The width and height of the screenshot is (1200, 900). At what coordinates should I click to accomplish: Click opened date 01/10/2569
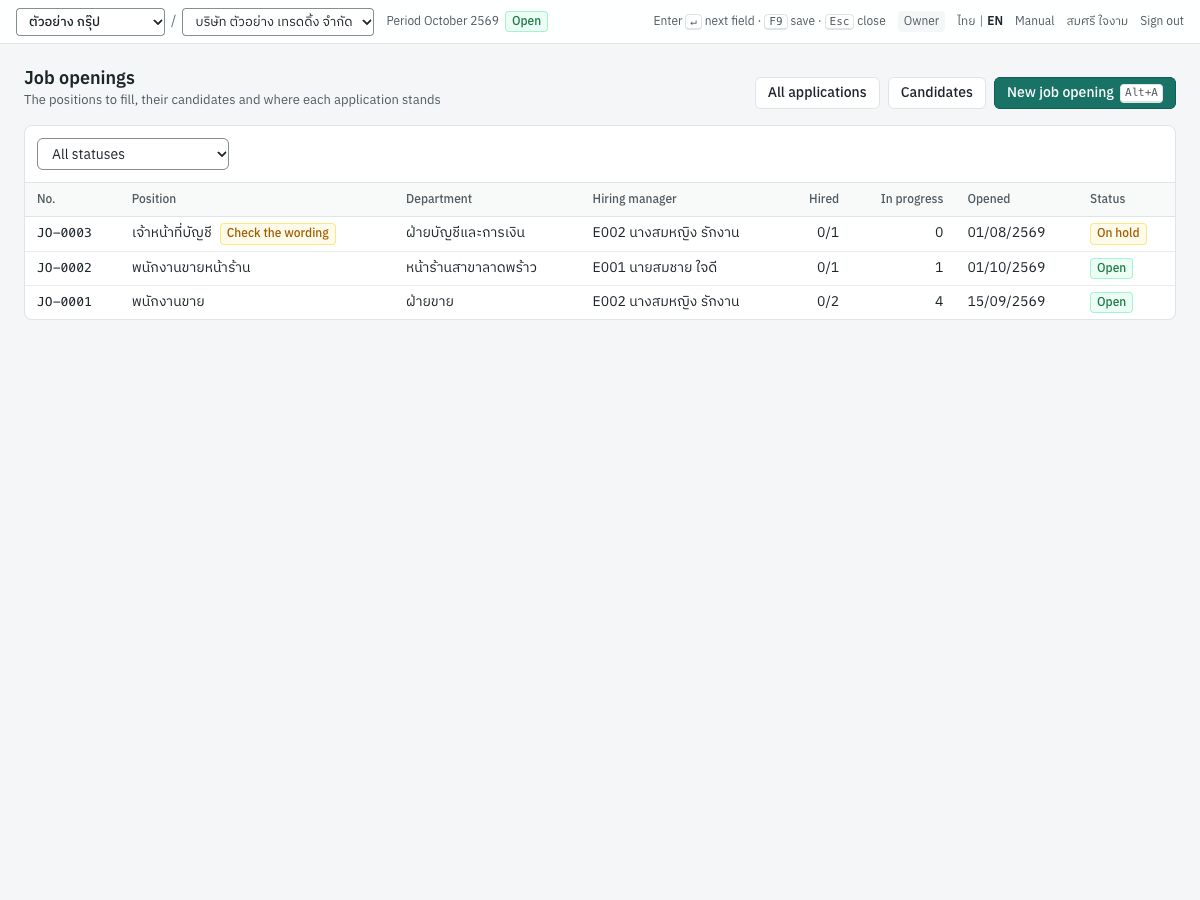pos(1006,268)
